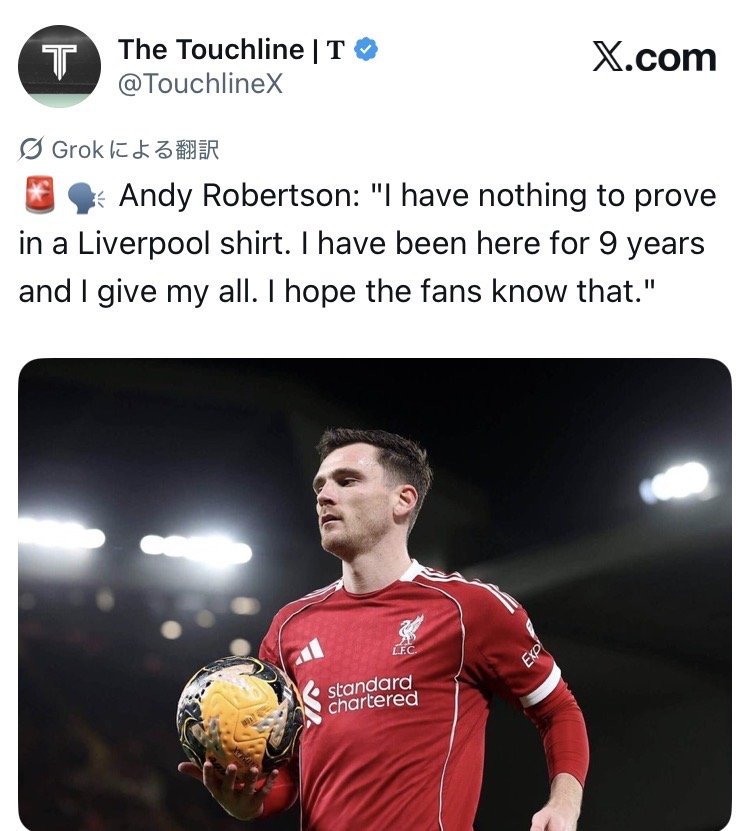Click the Grokによる翻訳 label
Image resolution: width=750 pixels, height=831 pixels.
tap(135, 149)
